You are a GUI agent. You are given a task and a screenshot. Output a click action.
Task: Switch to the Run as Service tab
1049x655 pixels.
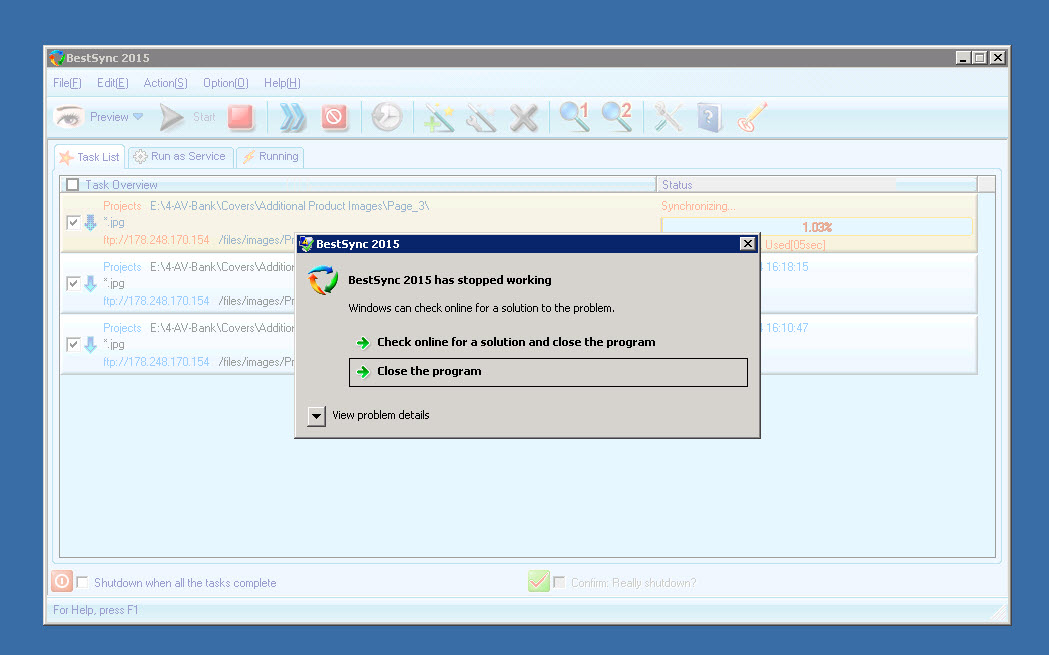pos(181,157)
